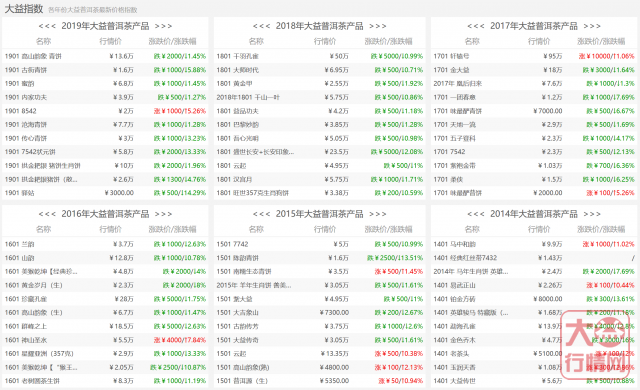Click the <<< arrows before the 2017年 heading

click(476, 26)
